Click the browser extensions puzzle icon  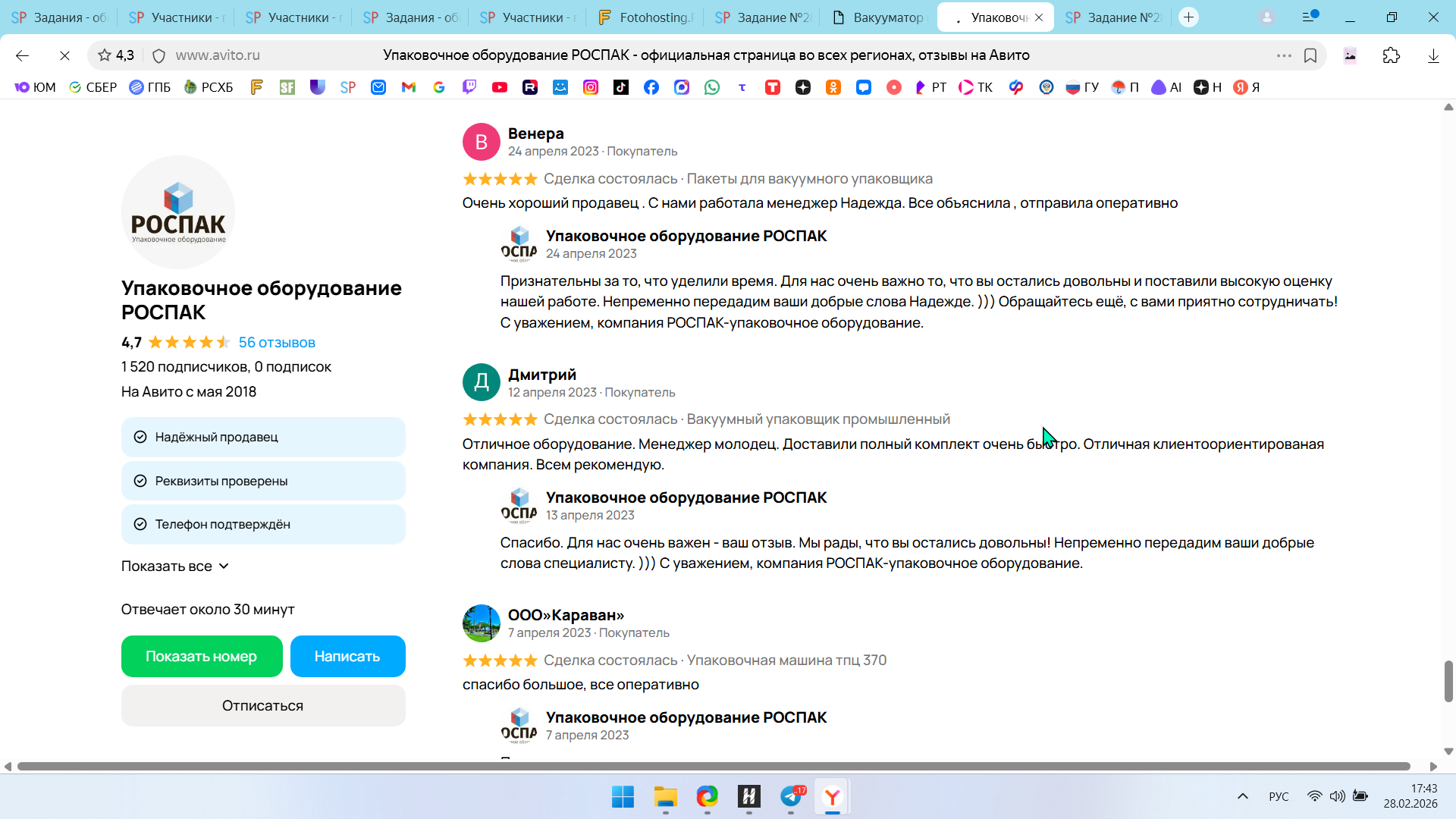(1391, 55)
